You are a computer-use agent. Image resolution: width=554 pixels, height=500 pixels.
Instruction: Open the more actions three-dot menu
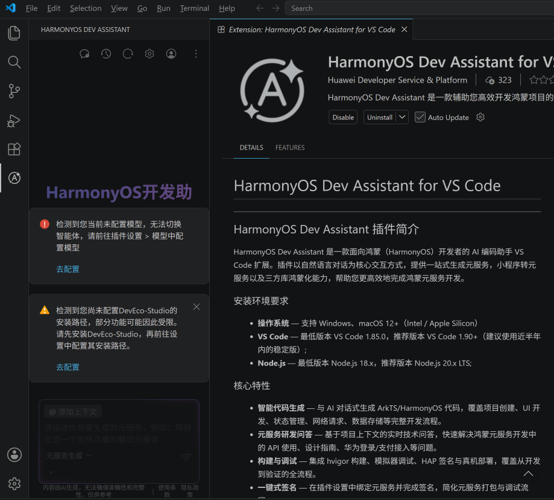pos(196,54)
